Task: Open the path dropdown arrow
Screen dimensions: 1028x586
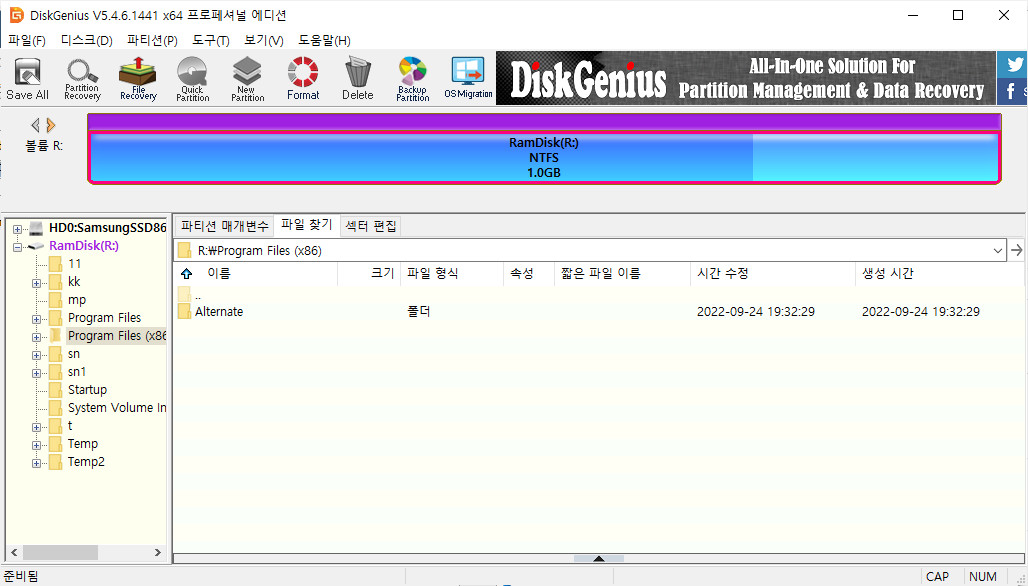Action: (x=998, y=250)
